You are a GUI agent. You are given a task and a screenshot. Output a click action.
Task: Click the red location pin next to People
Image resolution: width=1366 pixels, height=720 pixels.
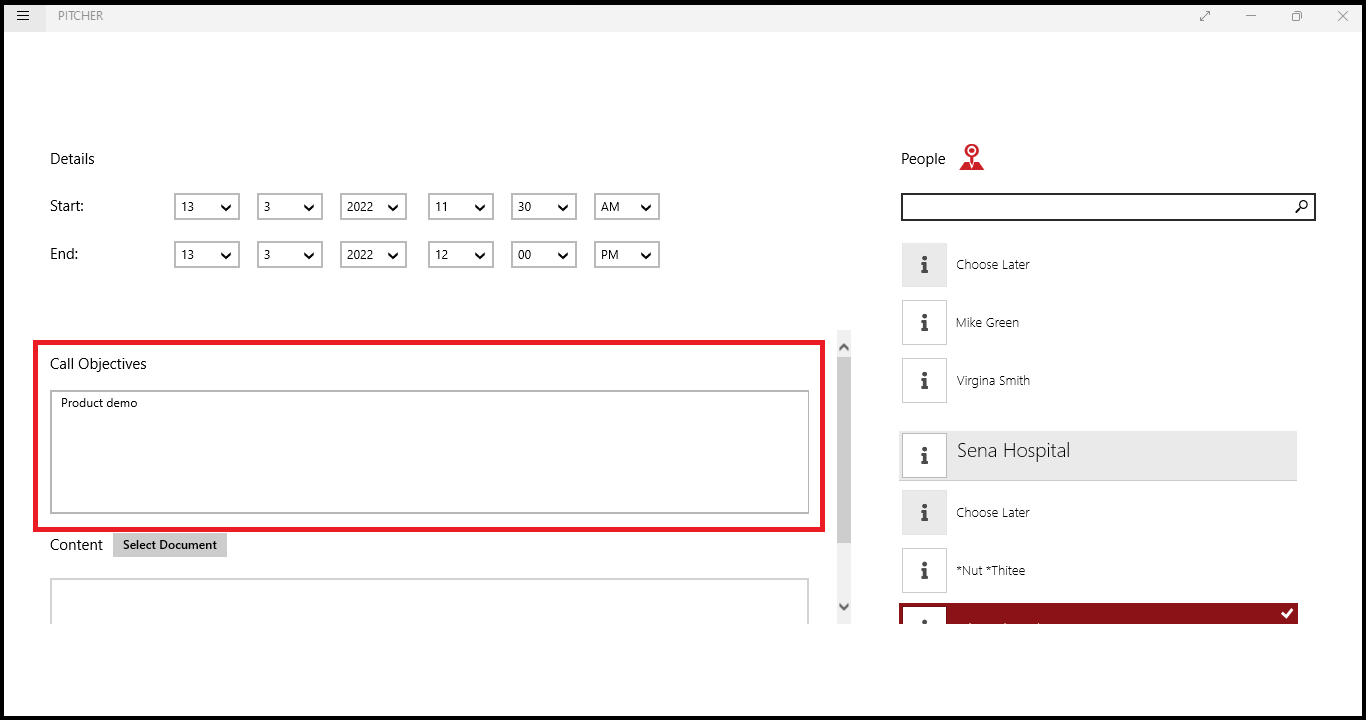pyautogui.click(x=971, y=157)
